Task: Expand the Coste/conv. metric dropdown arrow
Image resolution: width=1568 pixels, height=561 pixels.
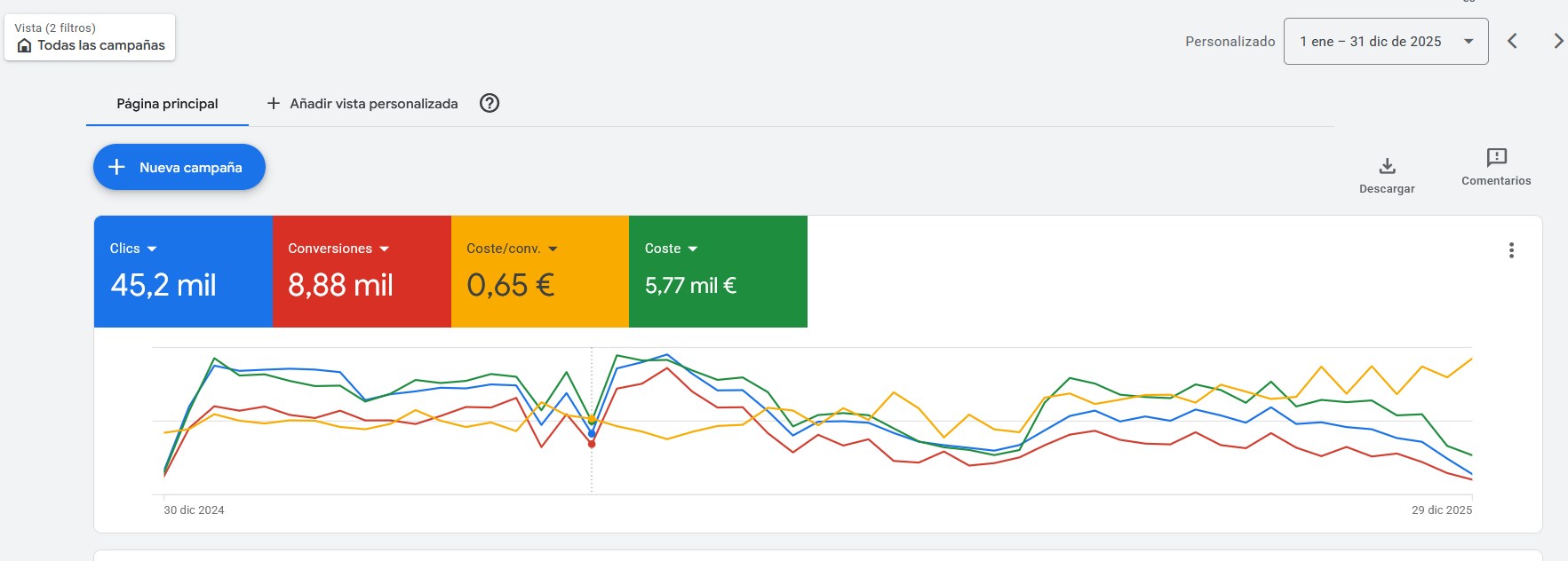Action: pyautogui.click(x=553, y=249)
